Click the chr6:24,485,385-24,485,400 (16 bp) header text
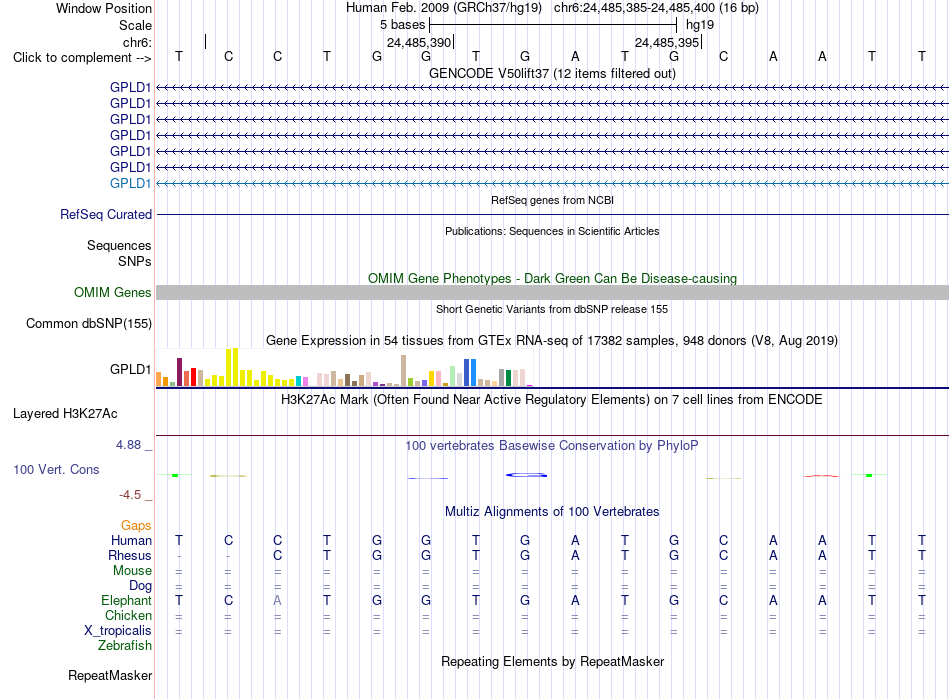Viewport: 950px width, 699px height. click(656, 8)
